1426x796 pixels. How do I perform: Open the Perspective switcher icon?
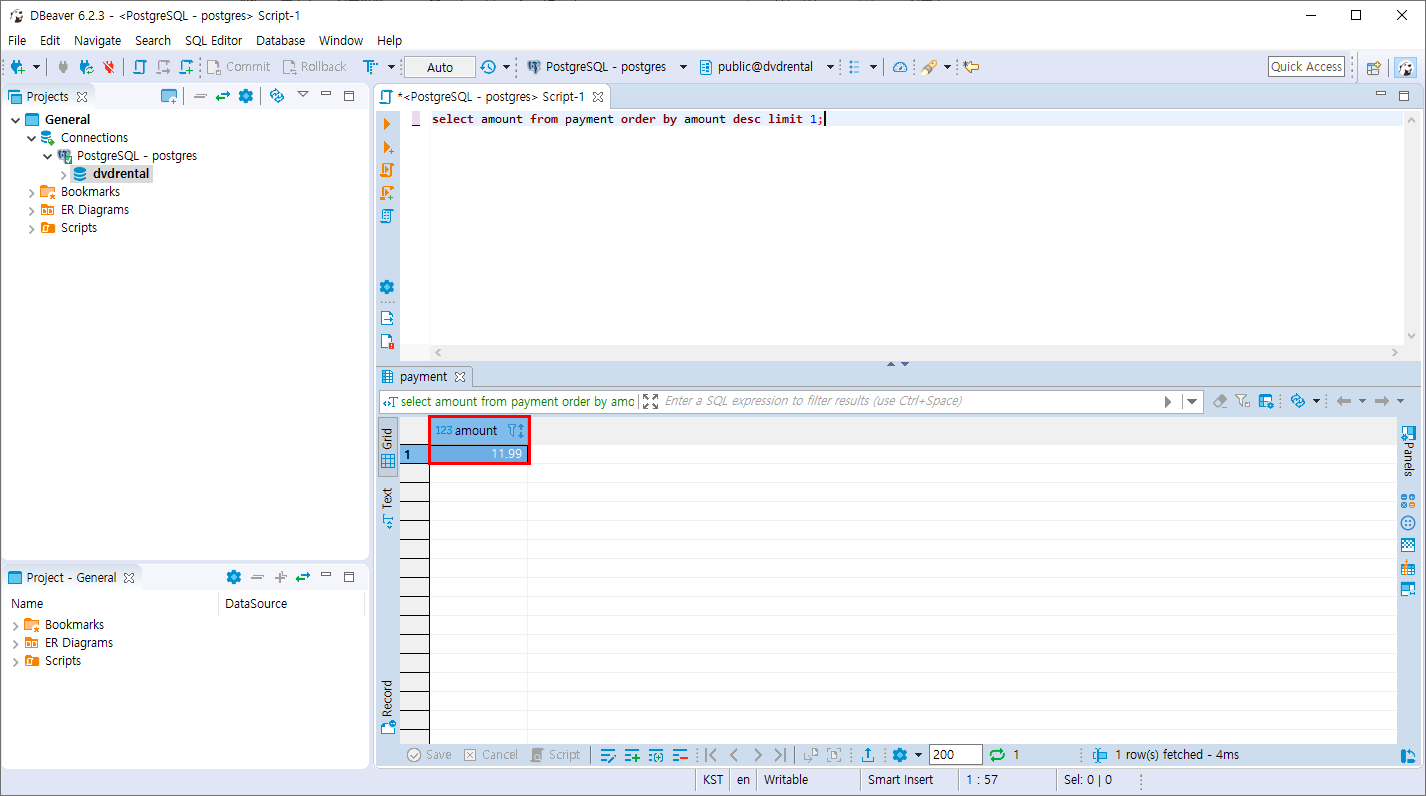(1374, 67)
